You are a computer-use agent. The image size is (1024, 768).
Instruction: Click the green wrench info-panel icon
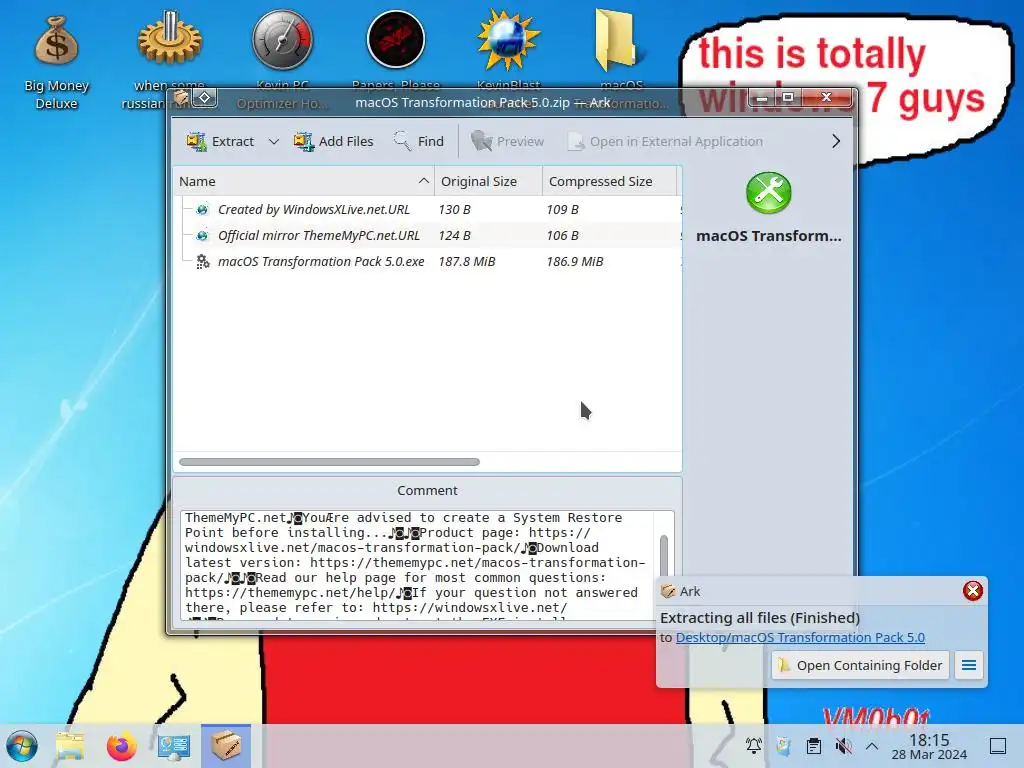pyautogui.click(x=769, y=193)
